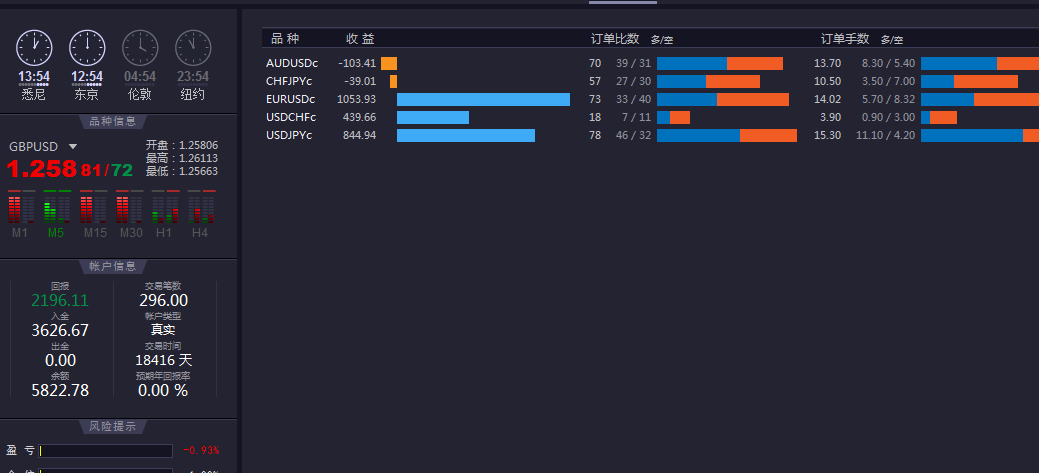Select the AUDUSDc symbol row

tap(652, 64)
